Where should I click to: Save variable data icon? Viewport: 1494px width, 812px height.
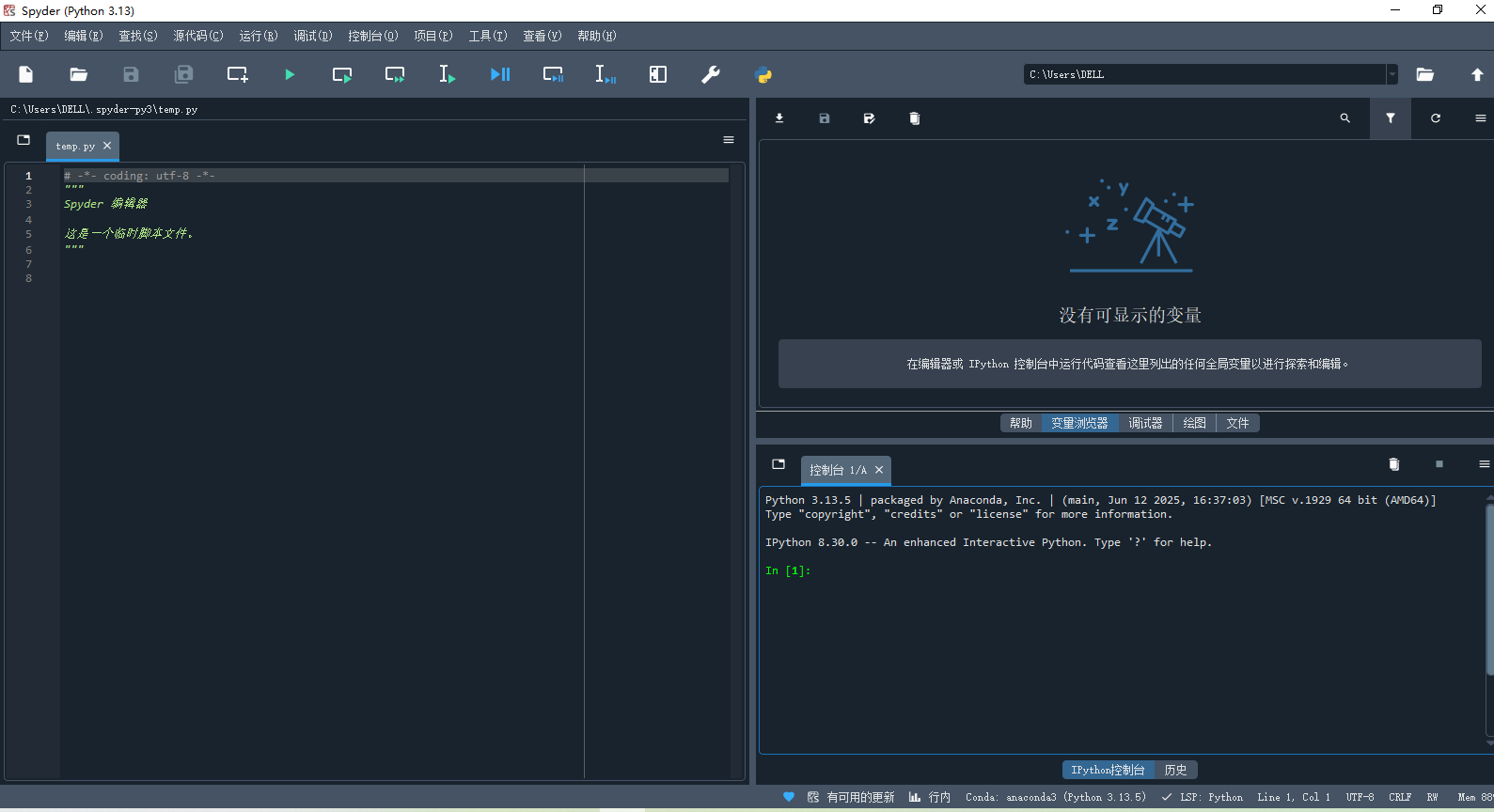point(825,118)
